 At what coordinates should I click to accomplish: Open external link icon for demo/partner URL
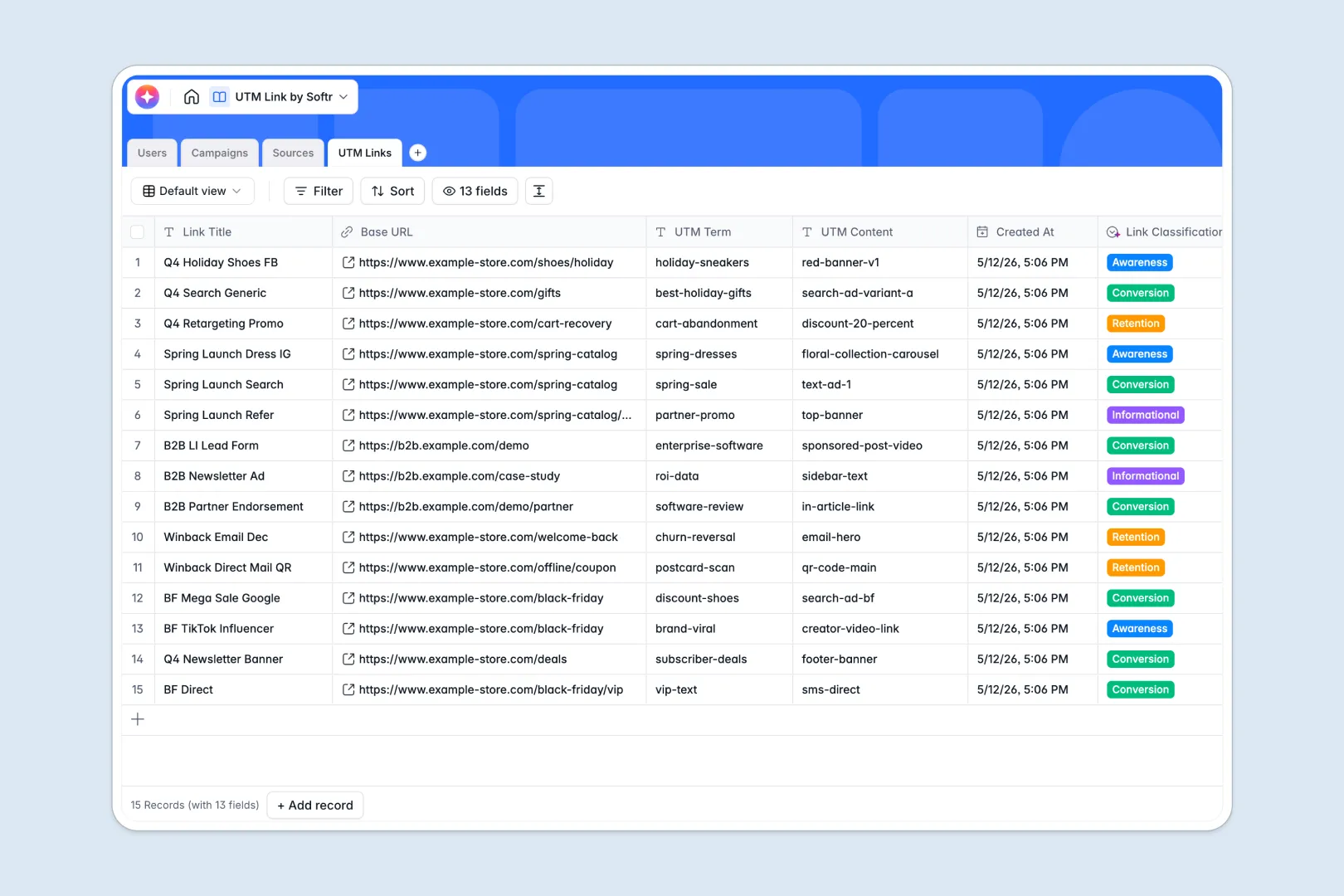tap(348, 506)
